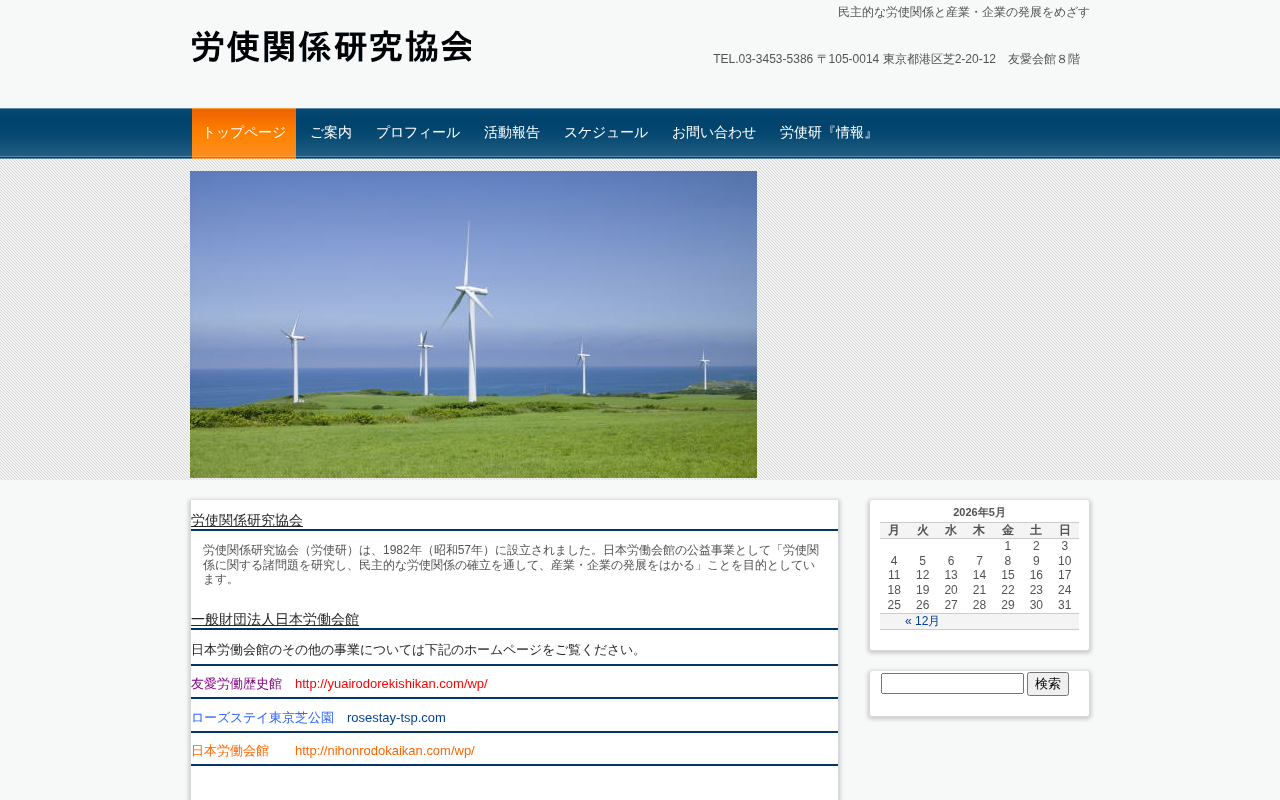Open the 一般財団法人日本労働会館 heading link
Screen dimensions: 1280x800
click(275, 619)
